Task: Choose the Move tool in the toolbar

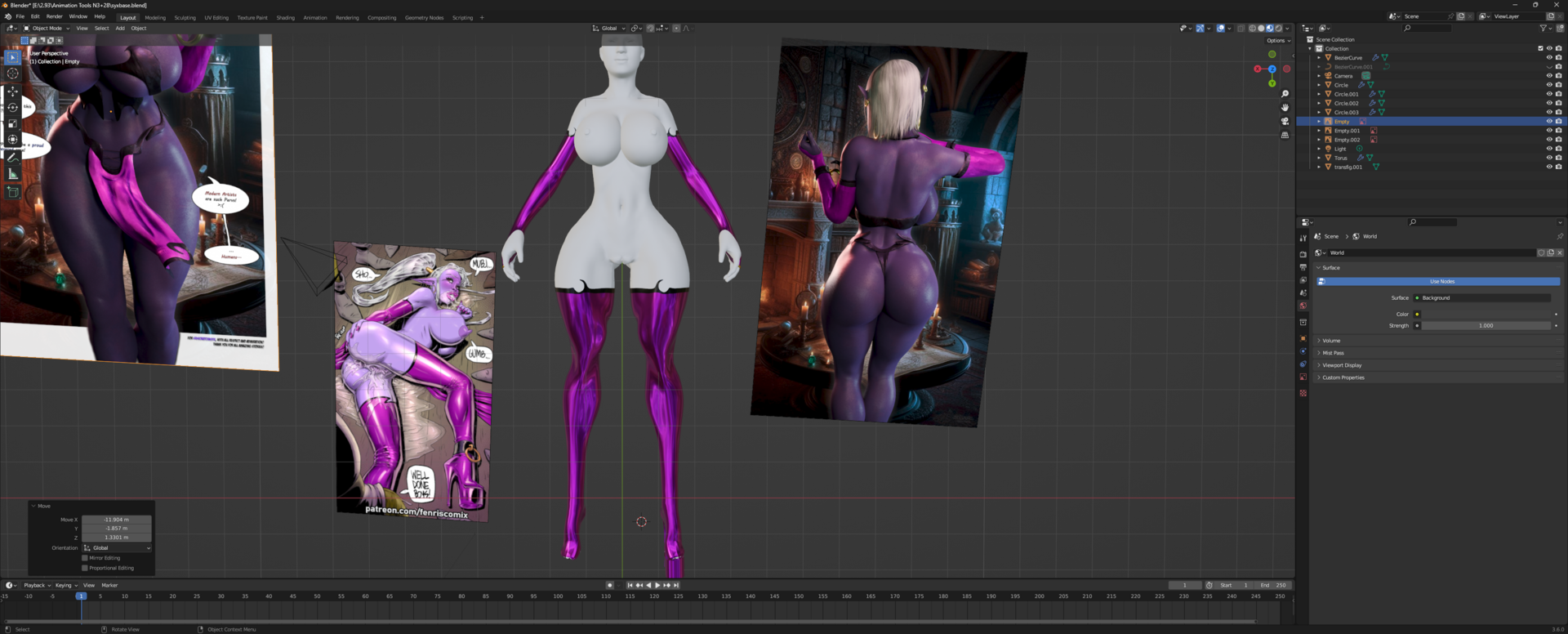Action: point(13,92)
